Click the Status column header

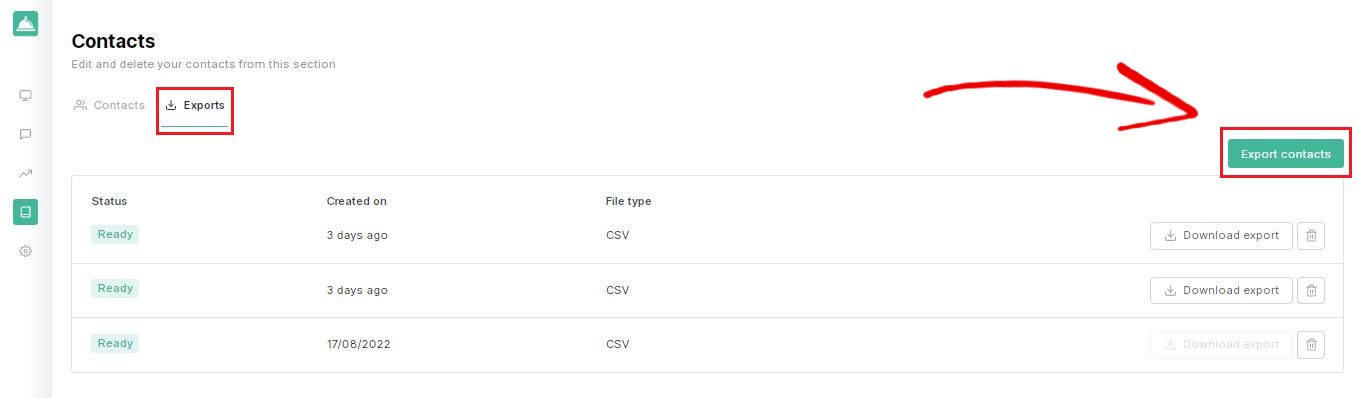pyautogui.click(x=109, y=201)
